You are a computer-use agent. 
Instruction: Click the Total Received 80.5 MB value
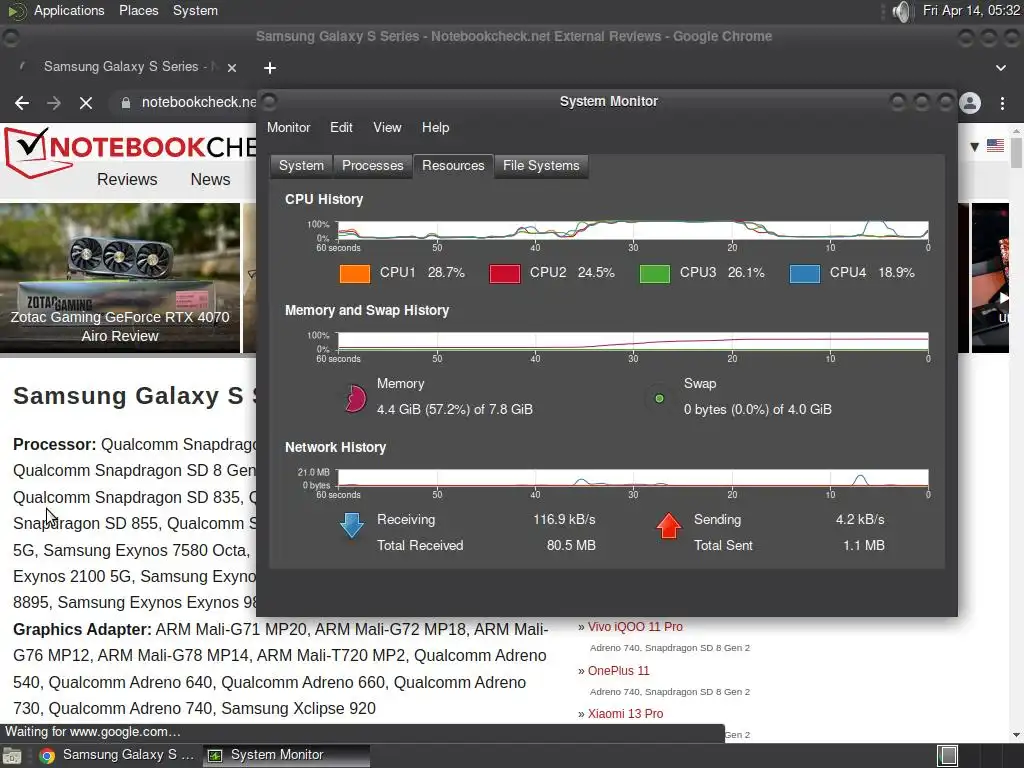571,545
